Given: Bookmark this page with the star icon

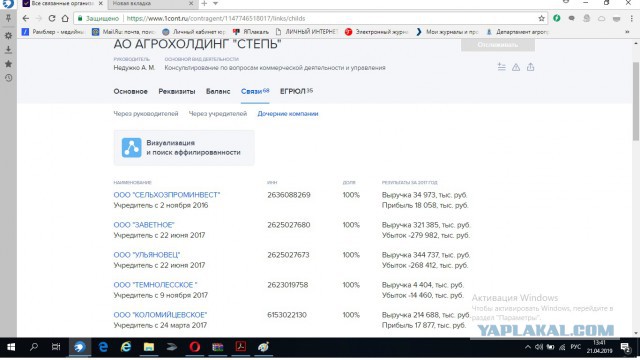Looking at the screenshot, I should (x=541, y=18).
